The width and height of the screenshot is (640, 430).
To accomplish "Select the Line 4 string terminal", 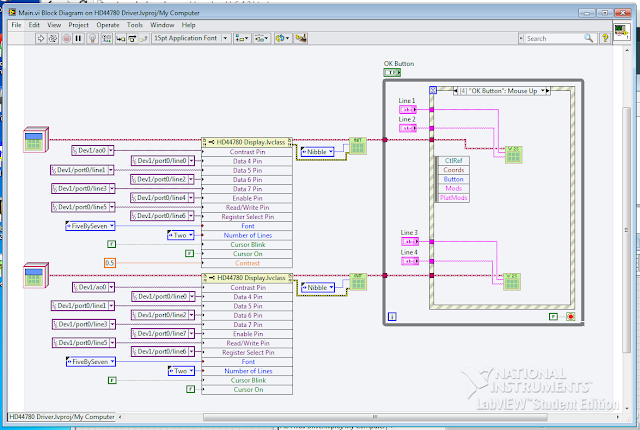I will pos(409,261).
